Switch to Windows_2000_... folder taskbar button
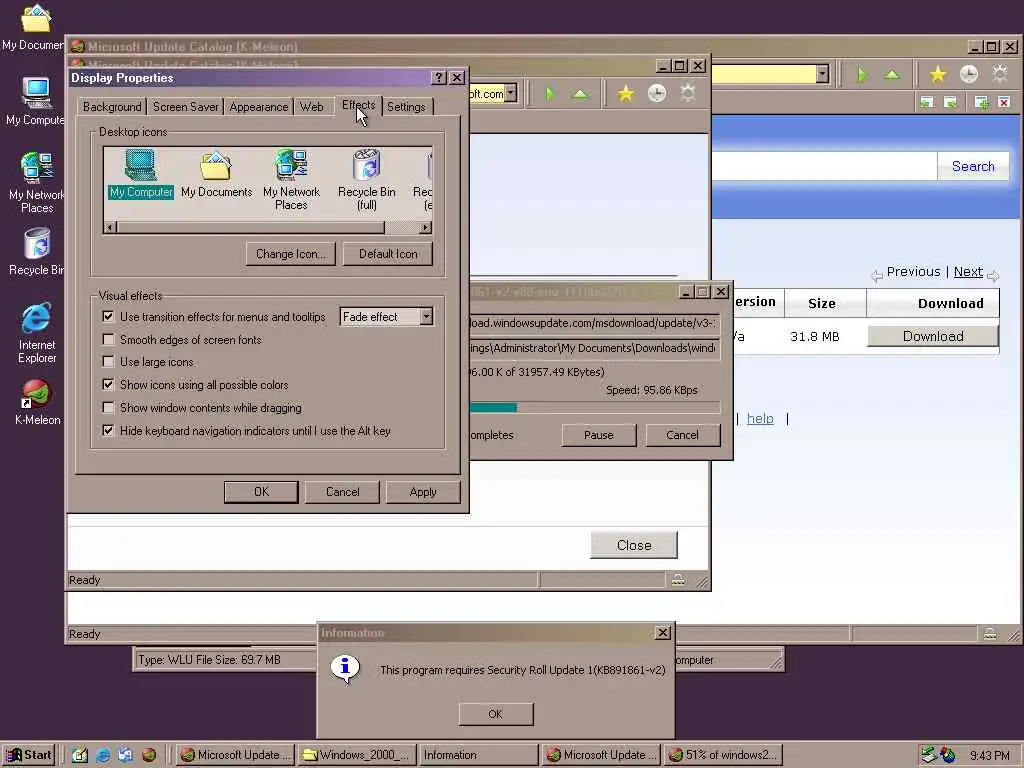The width and height of the screenshot is (1024, 768). (357, 755)
